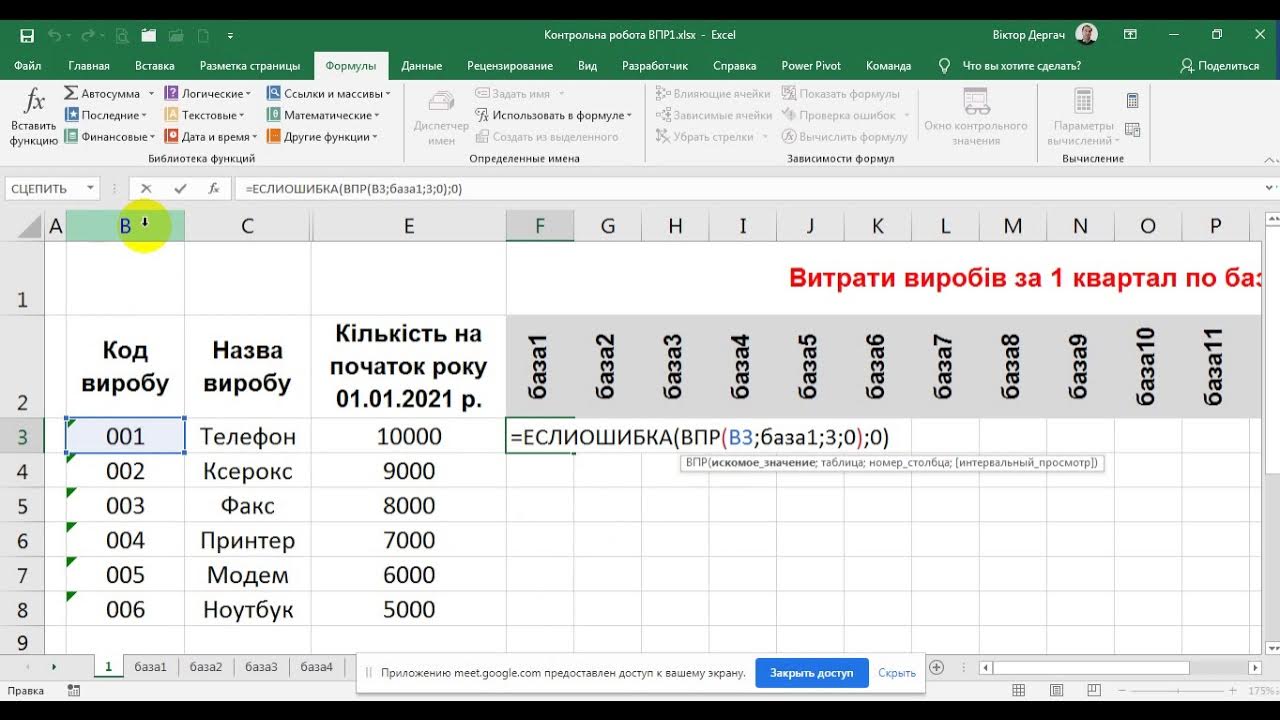Open Использовать в формуле dropdown
This screenshot has width=1280, height=720.
[553, 115]
